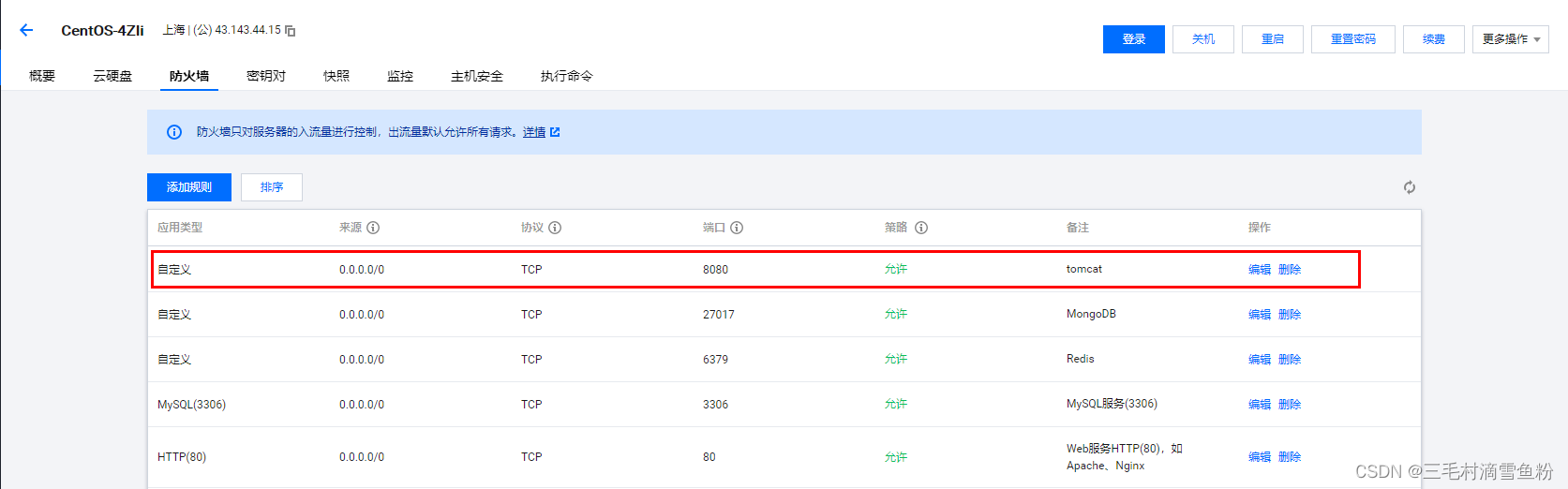The image size is (1568, 489).
Task: Open the 快照 tab
Action: click(x=336, y=76)
